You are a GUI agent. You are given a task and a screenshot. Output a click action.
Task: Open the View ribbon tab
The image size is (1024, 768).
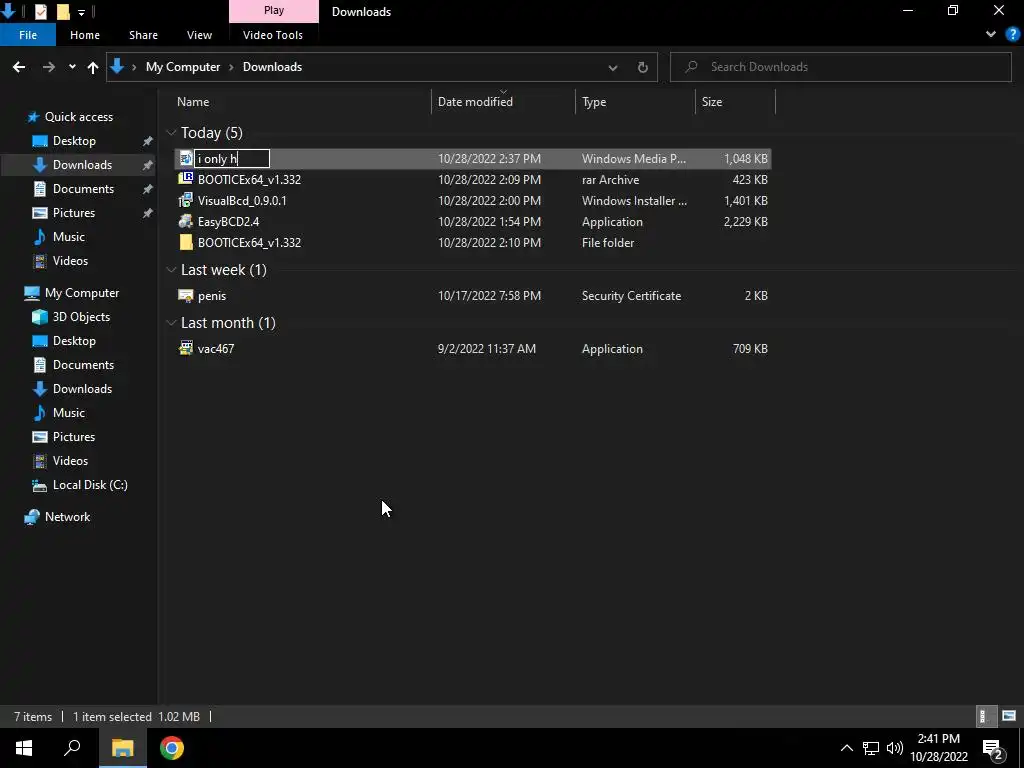click(x=199, y=35)
